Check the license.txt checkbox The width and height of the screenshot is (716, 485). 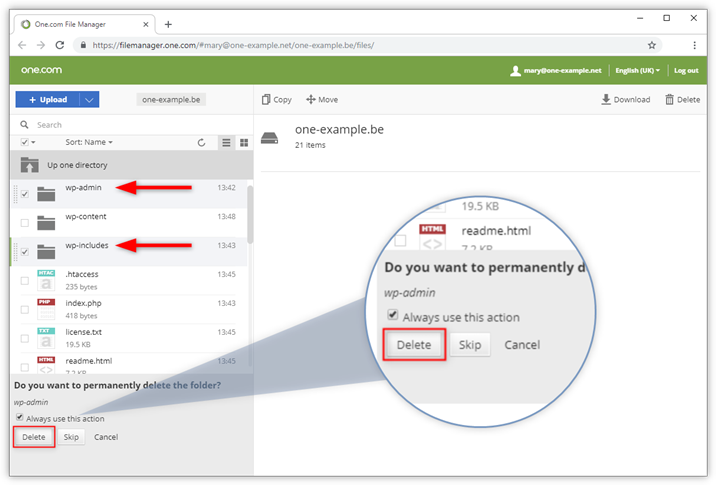tap(25, 338)
